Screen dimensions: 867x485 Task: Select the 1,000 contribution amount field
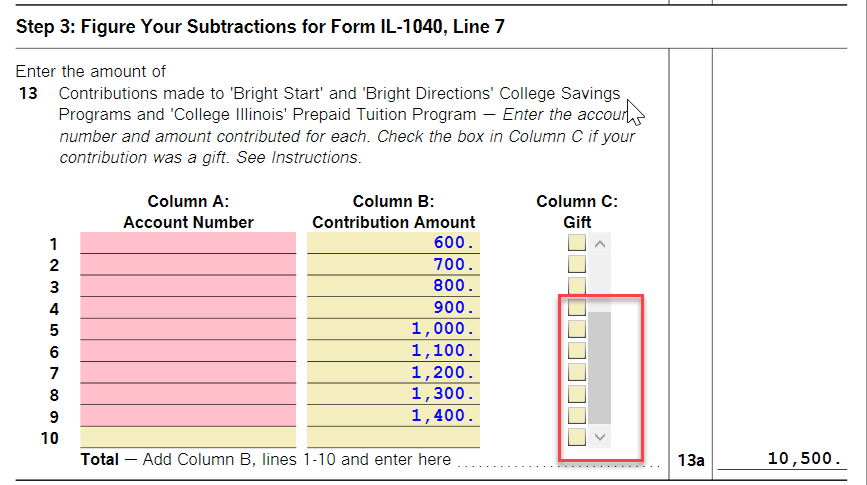393,329
